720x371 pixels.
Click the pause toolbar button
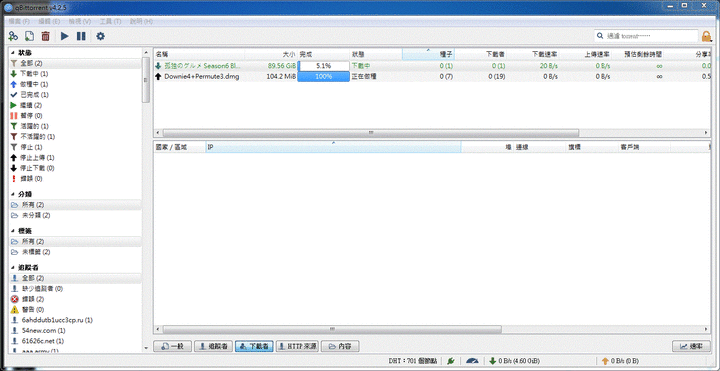click(81, 36)
